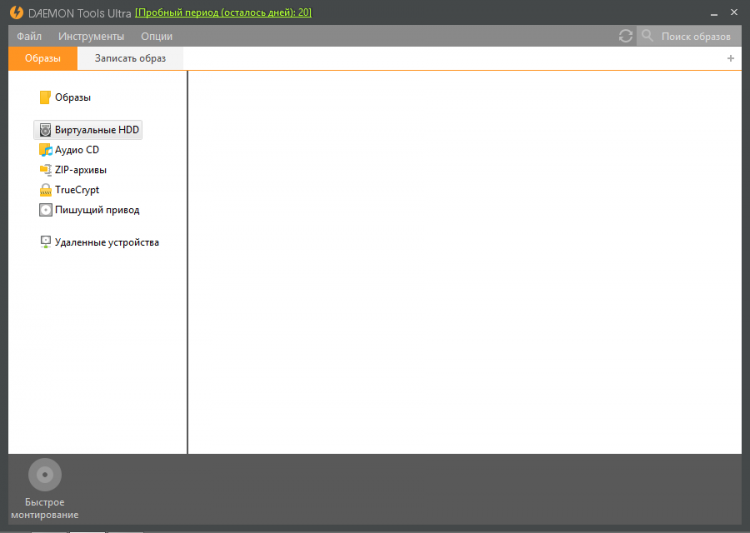Minimize the DAEMON Tools Ultra window
Image resolution: width=750 pixels, height=533 pixels.
pyautogui.click(x=714, y=13)
